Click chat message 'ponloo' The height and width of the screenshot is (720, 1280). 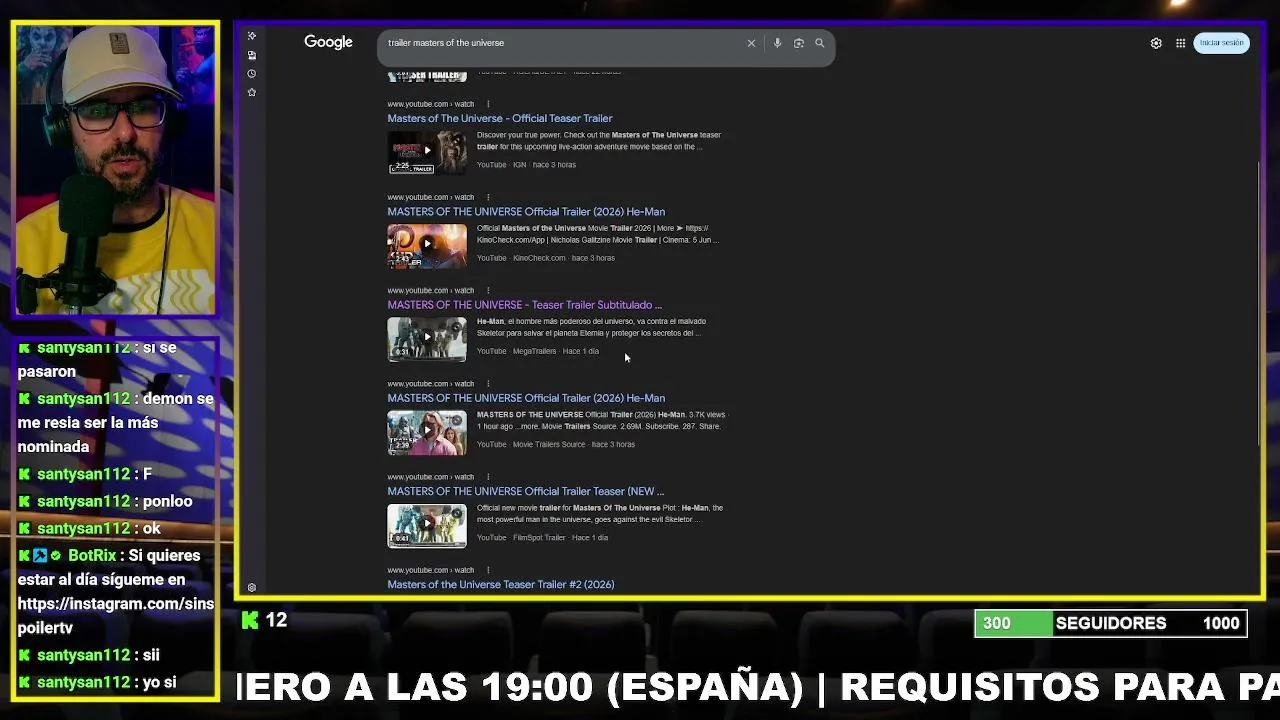168,501
